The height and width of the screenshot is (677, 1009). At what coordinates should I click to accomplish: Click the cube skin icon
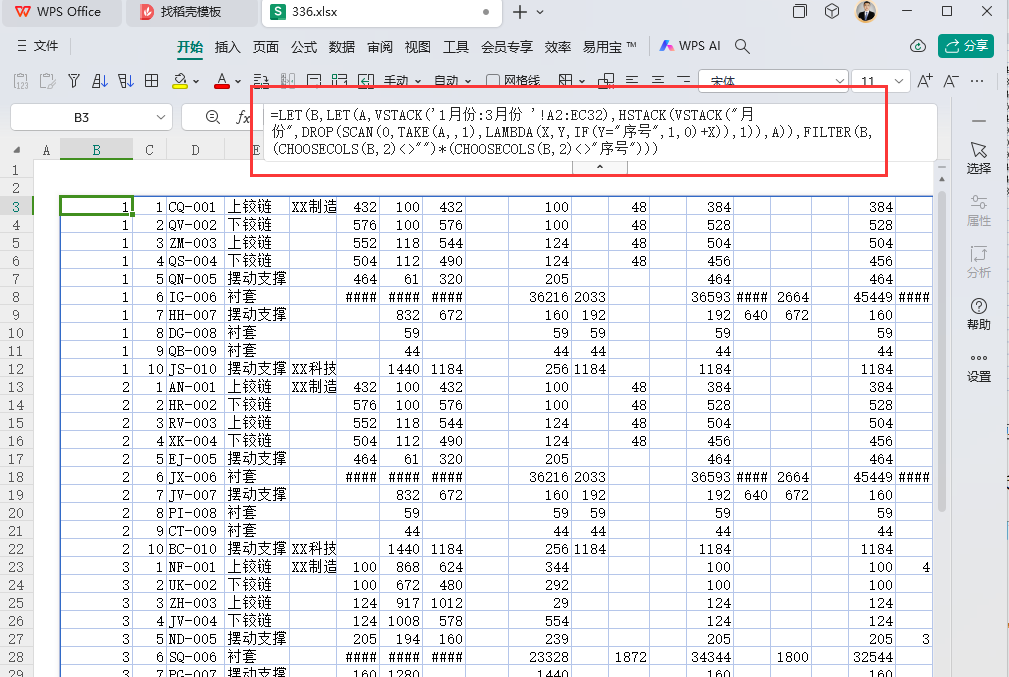tap(832, 11)
